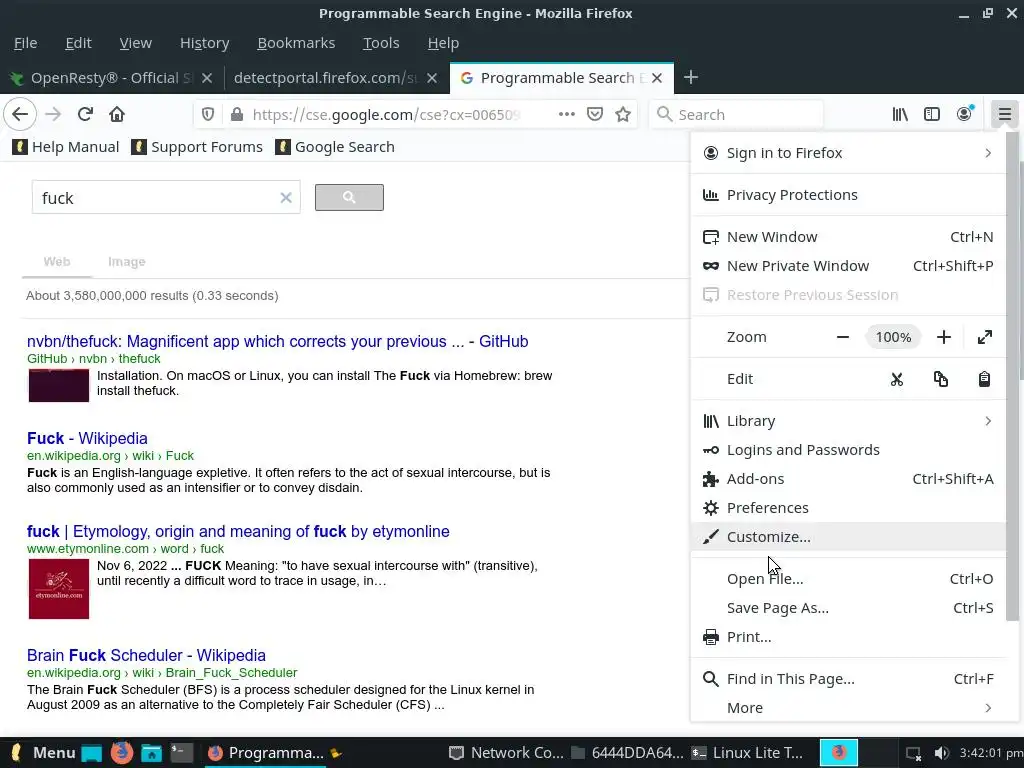The width and height of the screenshot is (1024, 768).
Task: Open Brain Fuck Scheduler Wikipedia link
Action: [146, 656]
